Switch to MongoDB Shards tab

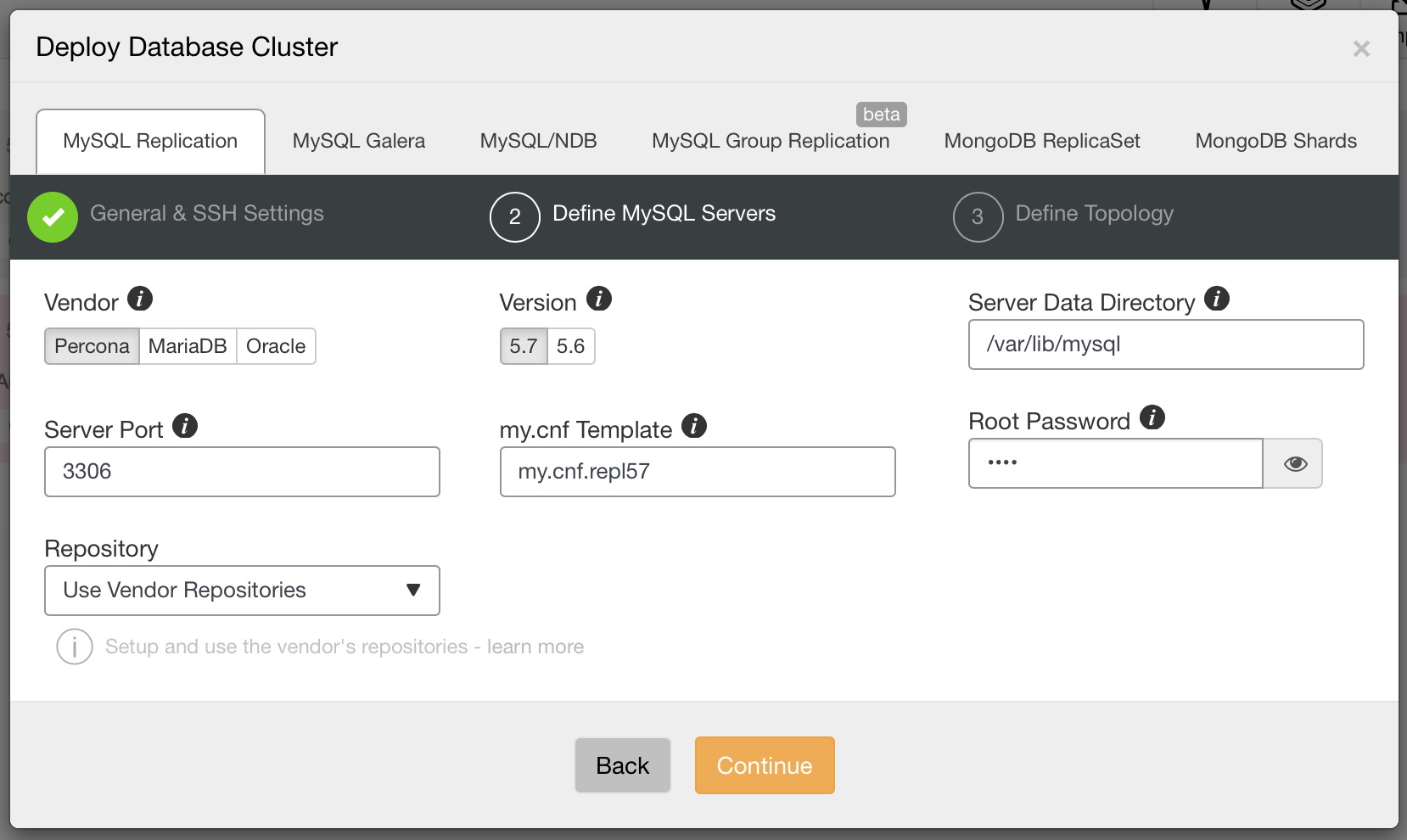pyautogui.click(x=1276, y=141)
